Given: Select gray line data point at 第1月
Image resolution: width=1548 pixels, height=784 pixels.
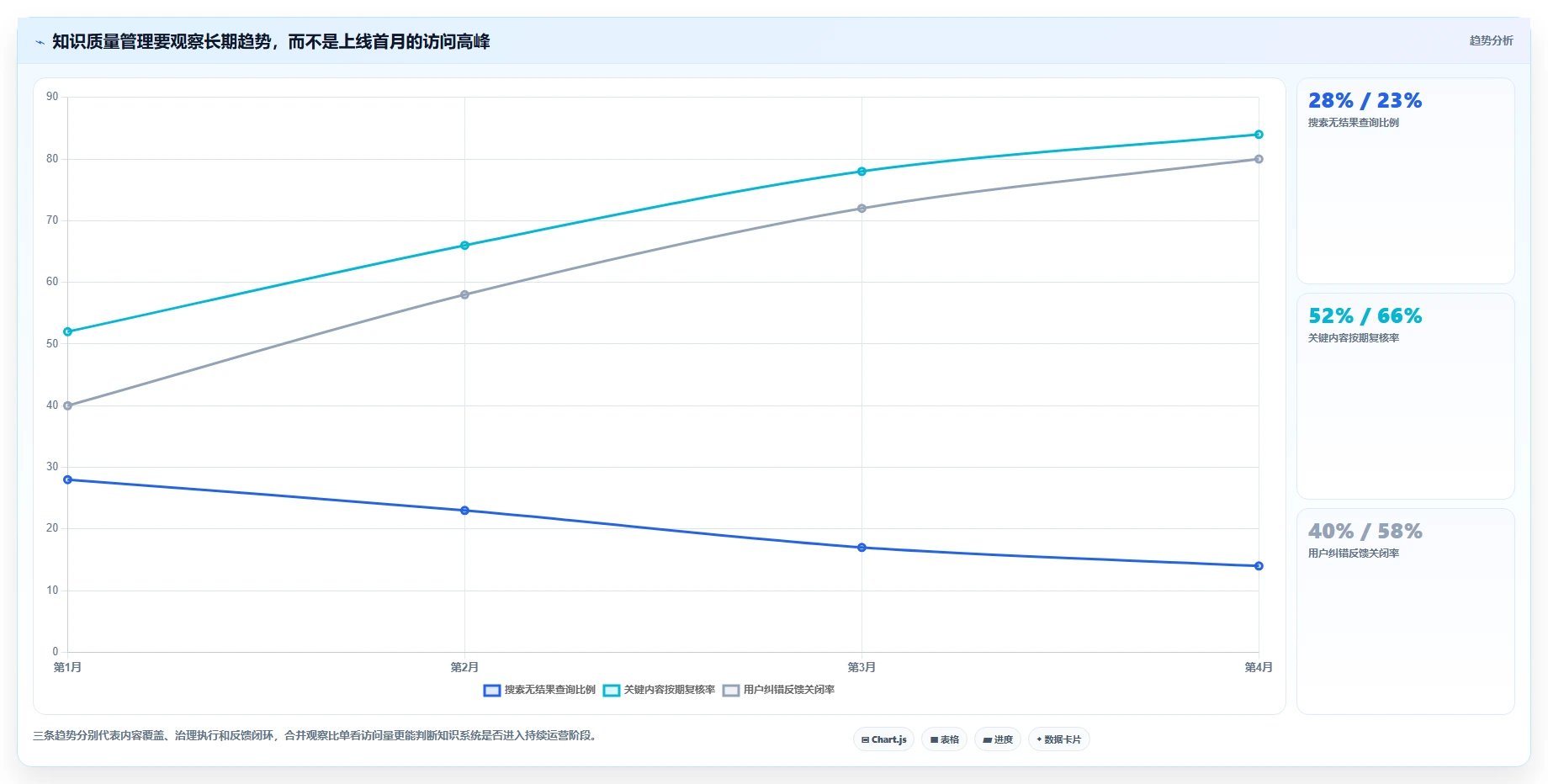Looking at the screenshot, I should [x=68, y=405].
